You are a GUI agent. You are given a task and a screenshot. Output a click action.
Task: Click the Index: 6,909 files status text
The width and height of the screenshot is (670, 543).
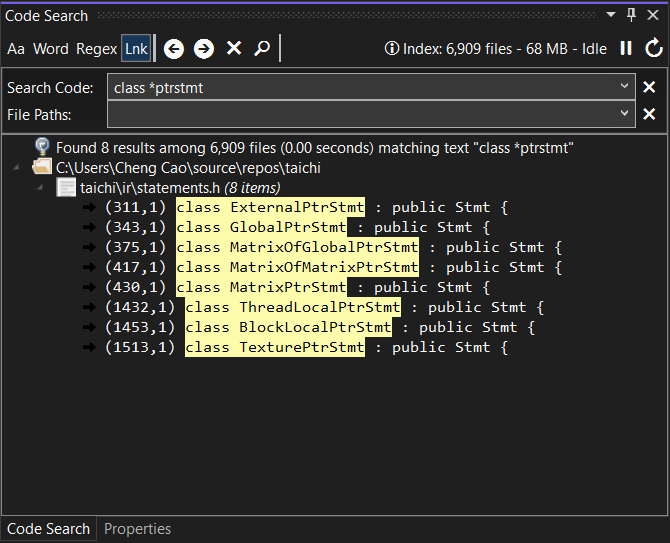(x=505, y=49)
